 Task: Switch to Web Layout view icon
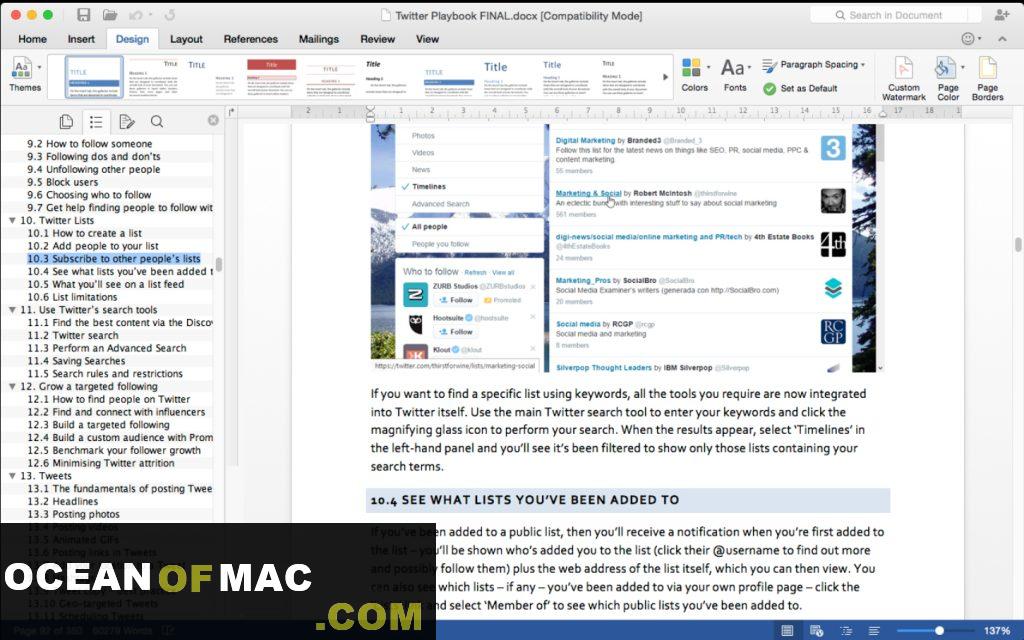pyautogui.click(x=816, y=630)
